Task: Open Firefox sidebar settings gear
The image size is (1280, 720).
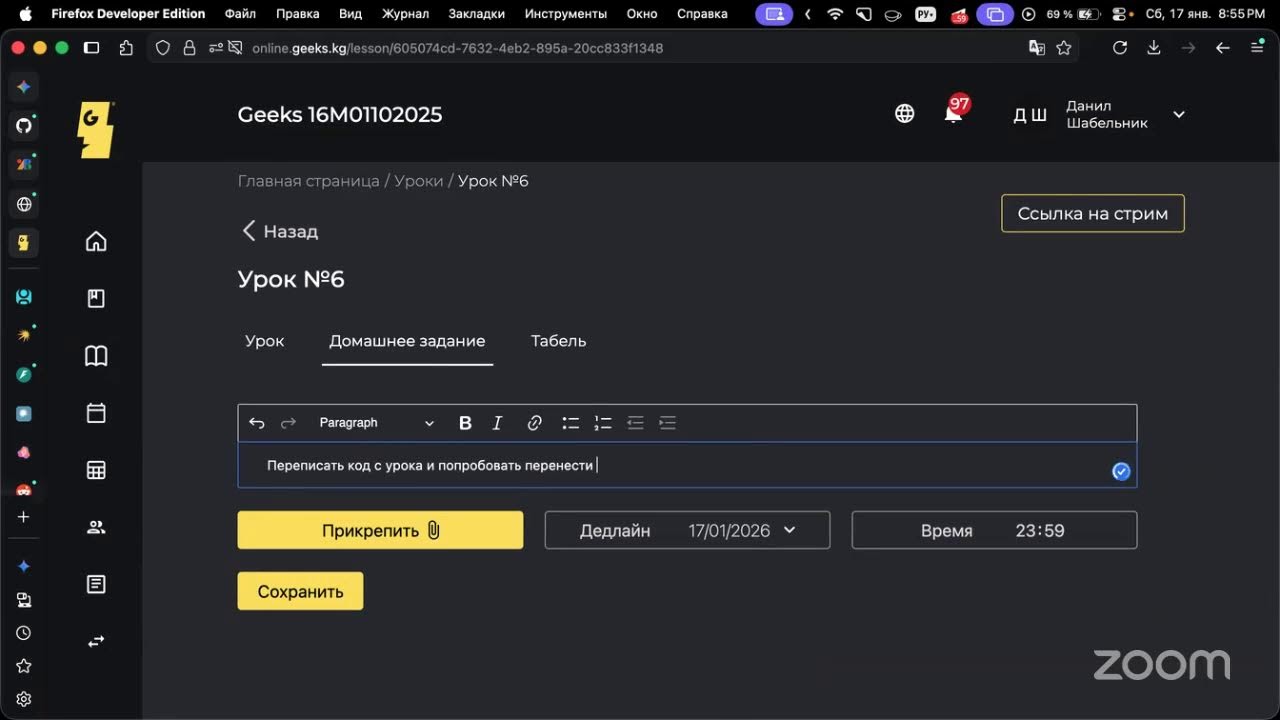Action: [24, 699]
